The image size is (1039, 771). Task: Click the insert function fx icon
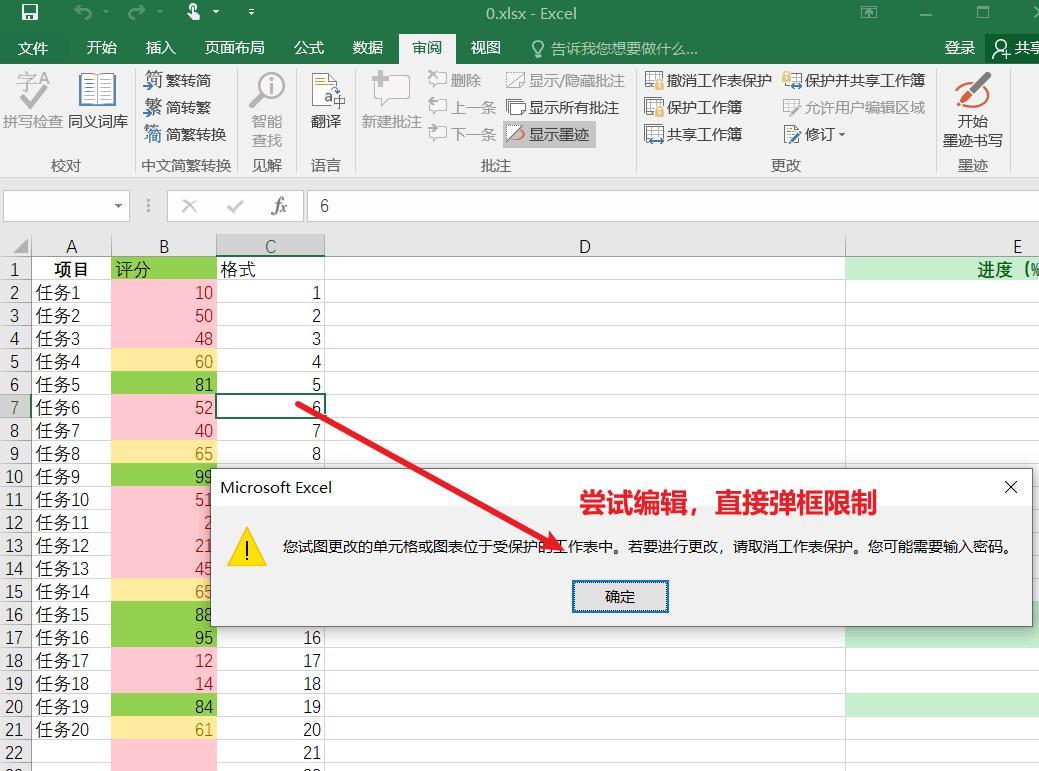280,206
